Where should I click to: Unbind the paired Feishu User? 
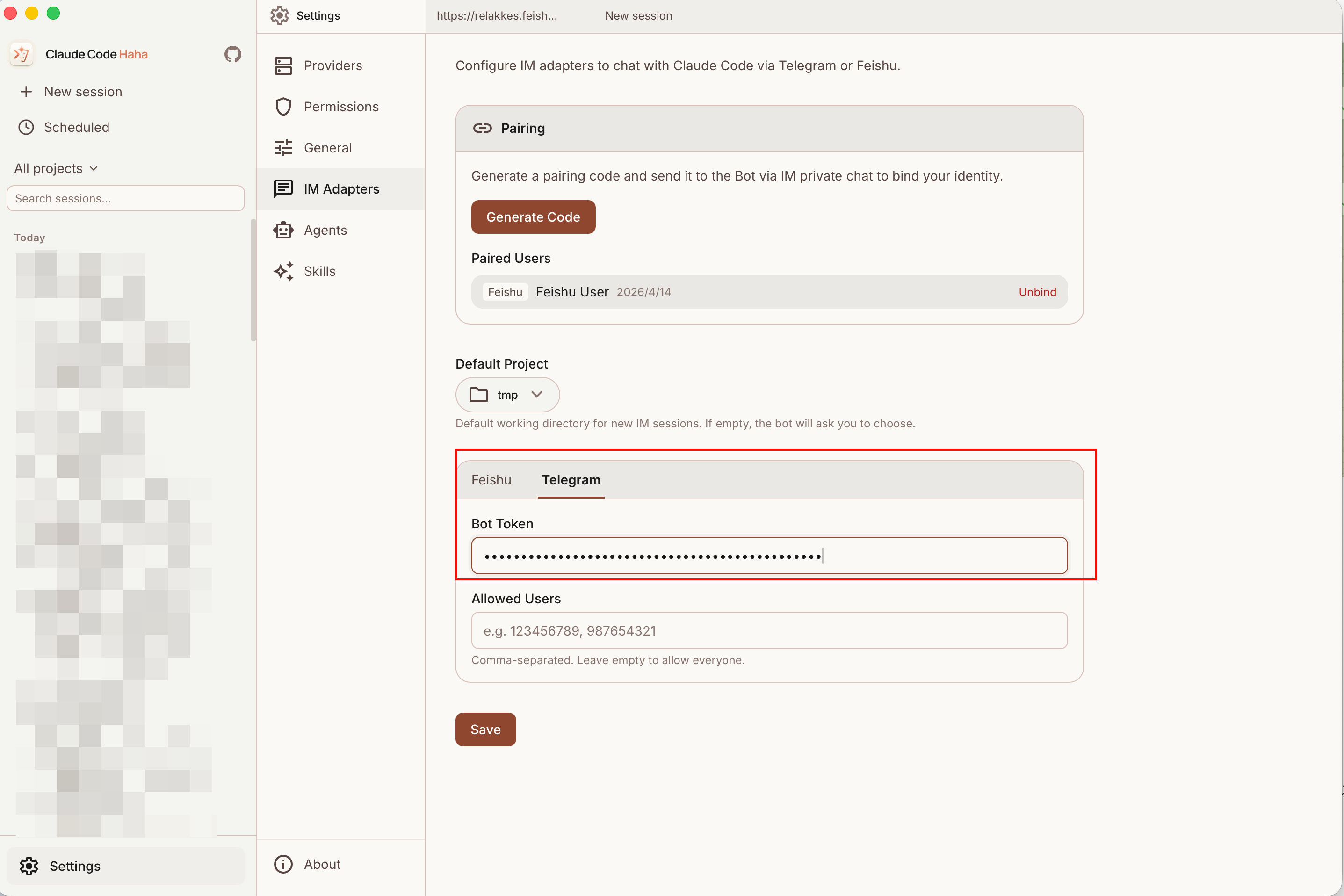(1037, 292)
